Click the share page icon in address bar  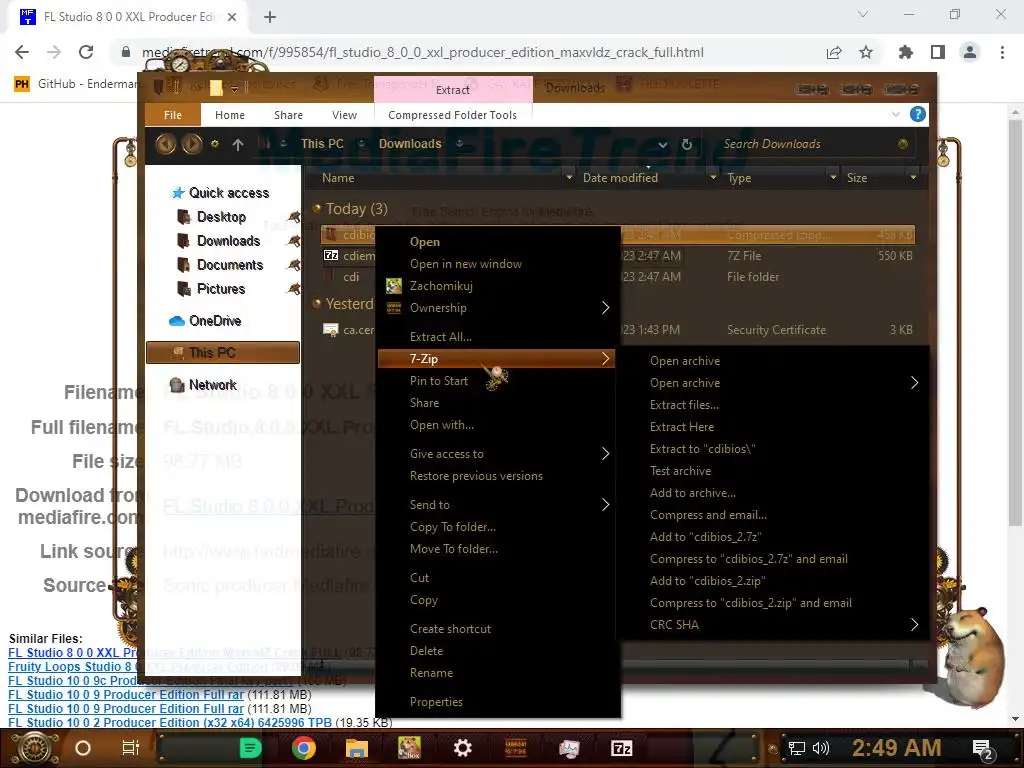[x=834, y=52]
